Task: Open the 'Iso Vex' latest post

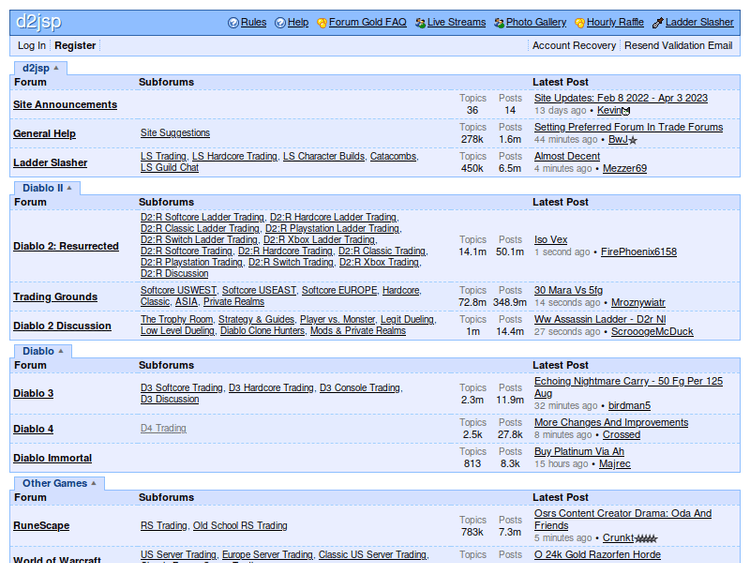Action: coord(550,240)
